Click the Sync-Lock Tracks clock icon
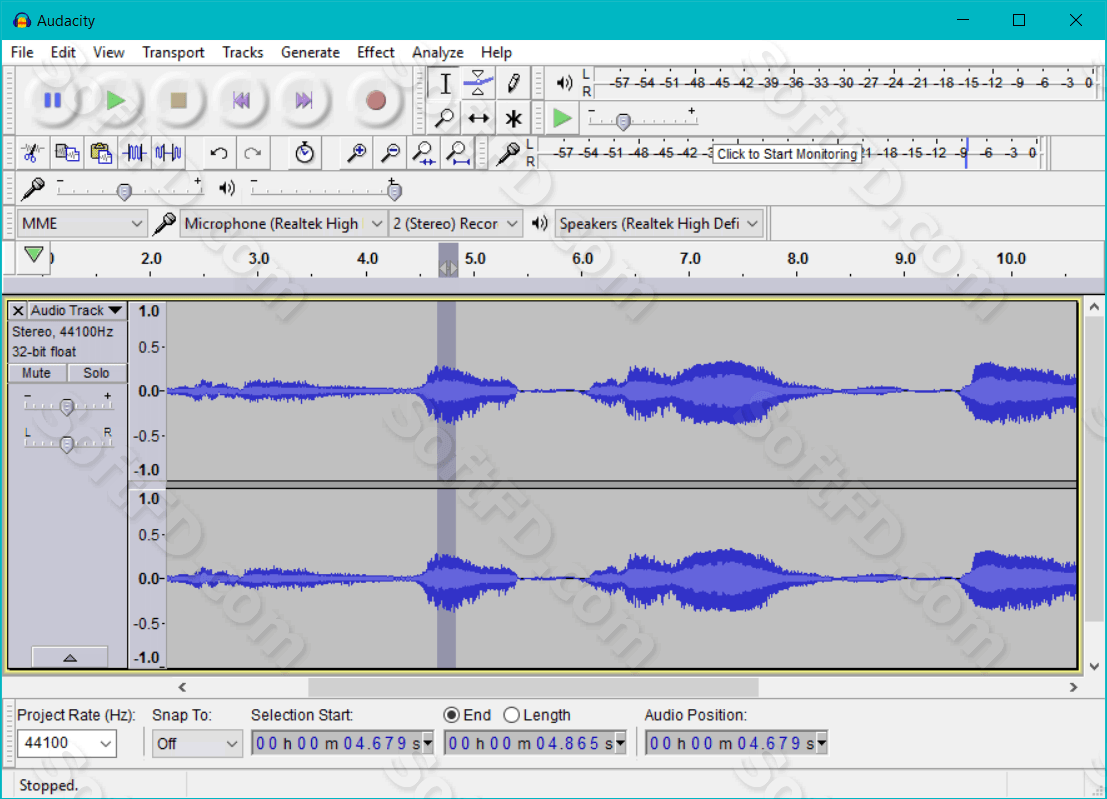 point(304,152)
